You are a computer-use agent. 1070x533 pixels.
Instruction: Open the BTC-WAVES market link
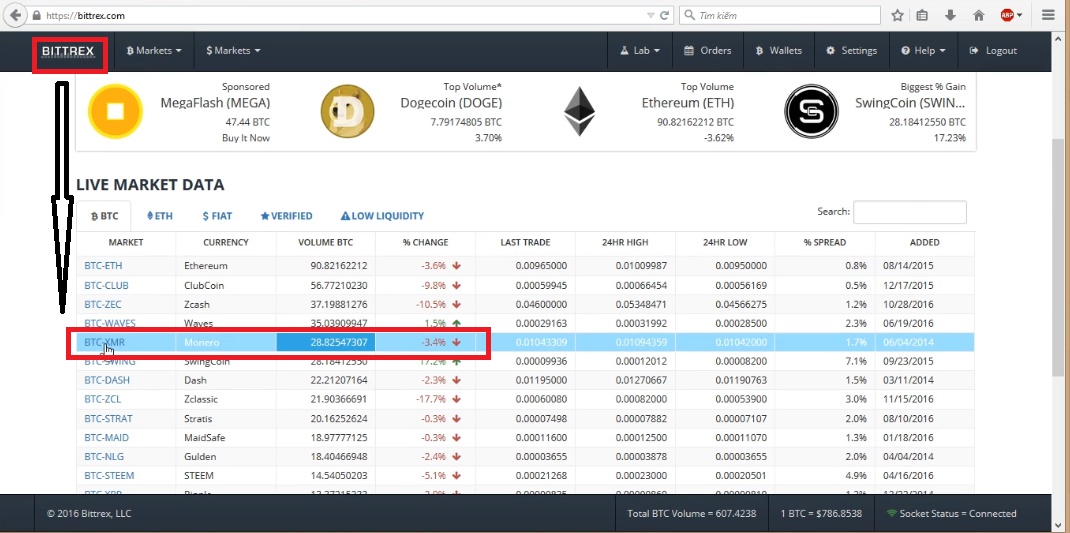pos(110,323)
